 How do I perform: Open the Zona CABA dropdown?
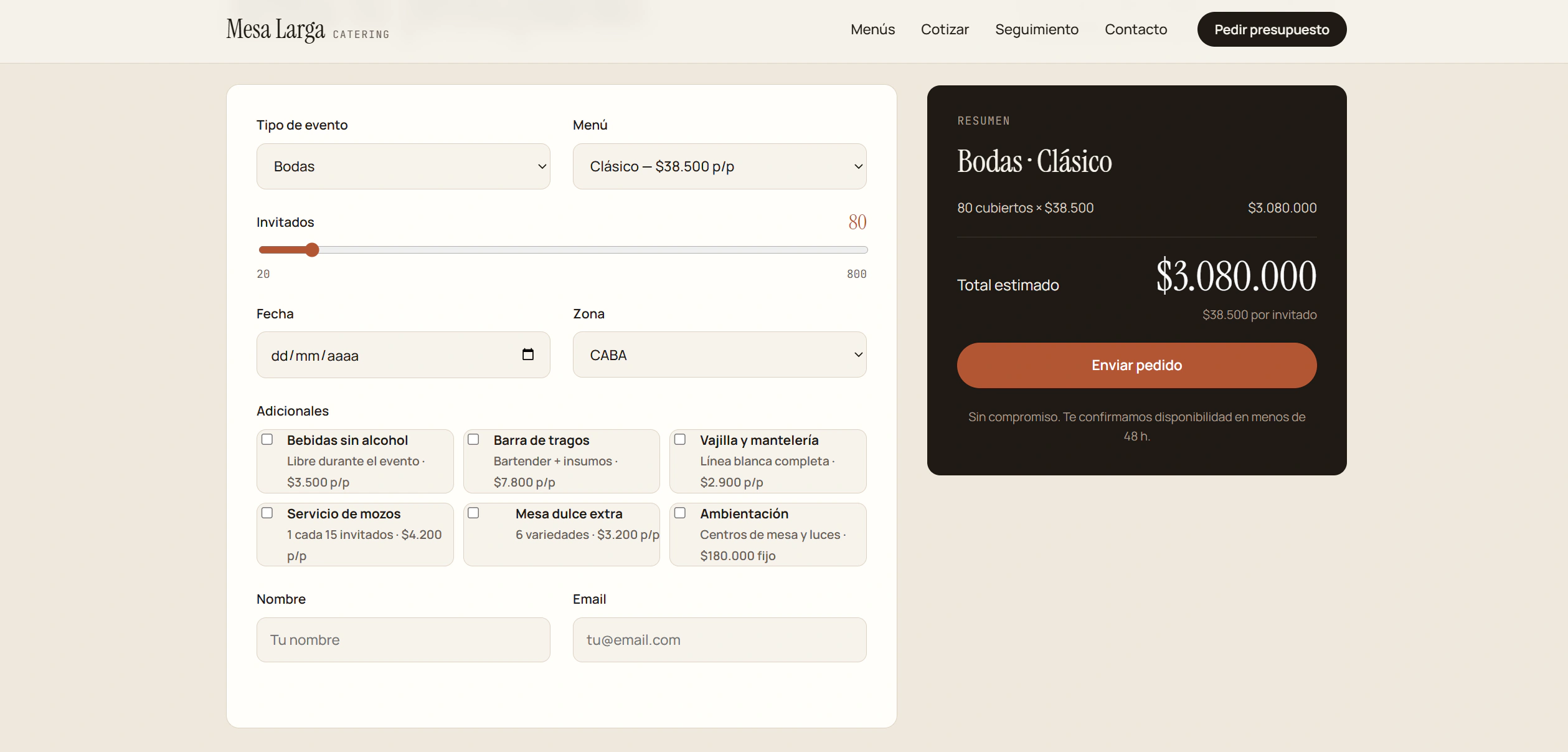(719, 355)
